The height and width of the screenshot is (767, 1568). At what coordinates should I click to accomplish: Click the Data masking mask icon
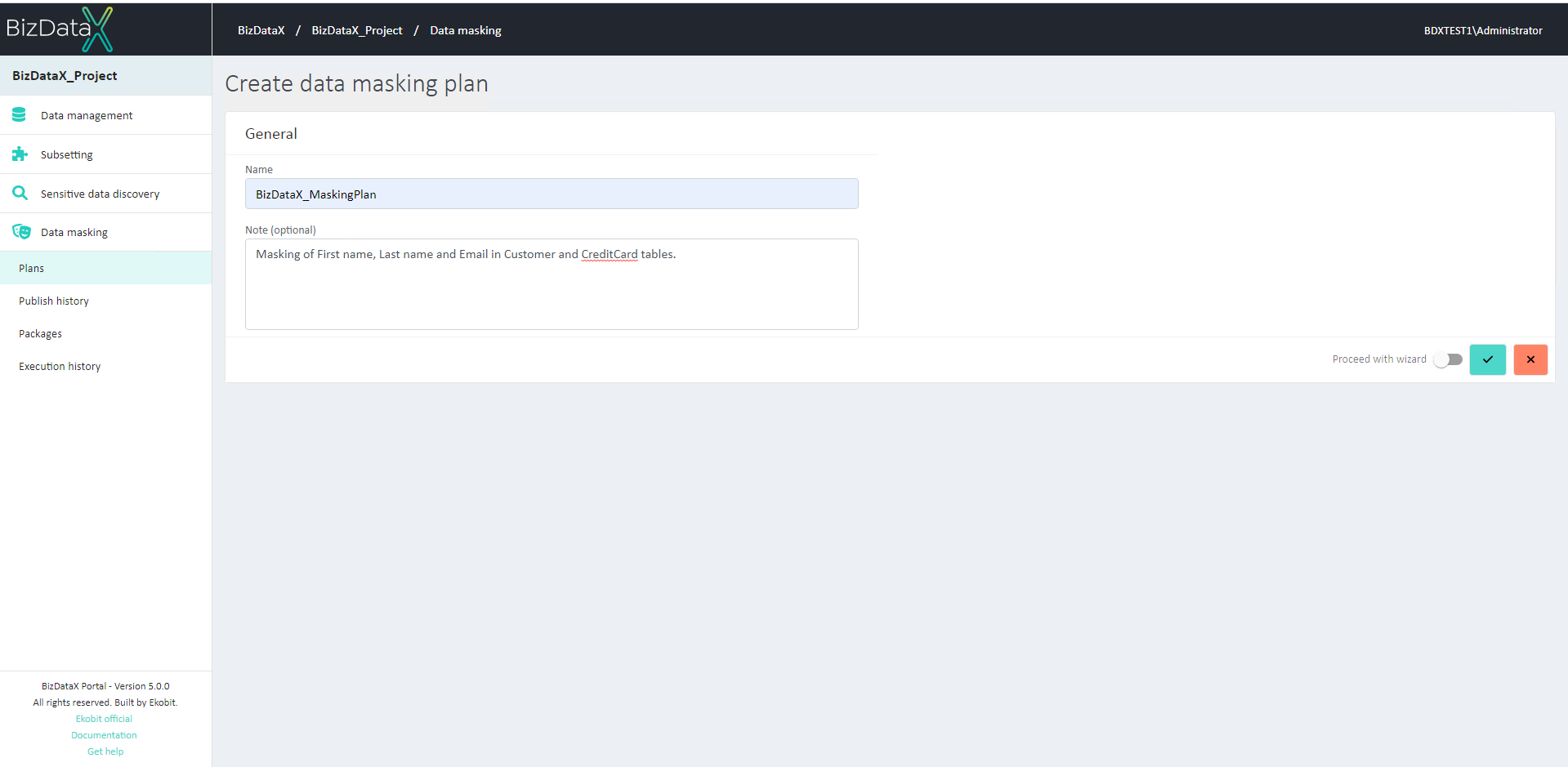coord(21,232)
